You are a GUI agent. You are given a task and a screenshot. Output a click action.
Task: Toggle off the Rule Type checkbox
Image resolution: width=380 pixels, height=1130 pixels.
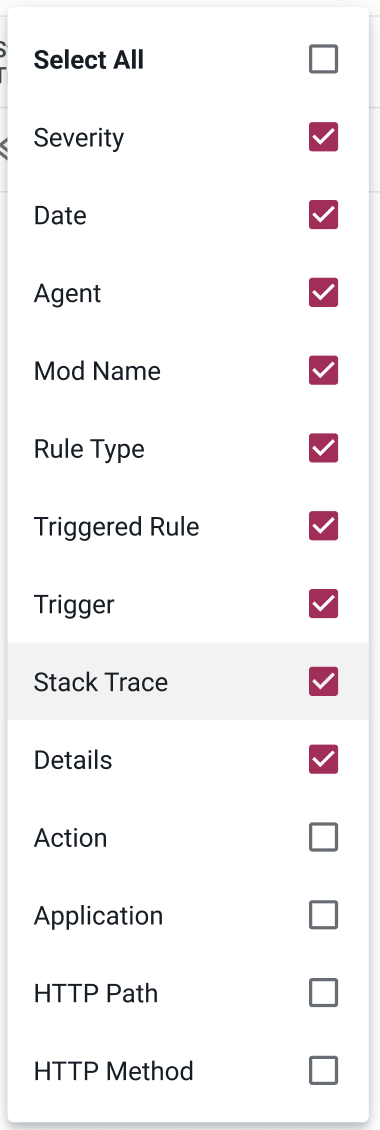[323, 448]
